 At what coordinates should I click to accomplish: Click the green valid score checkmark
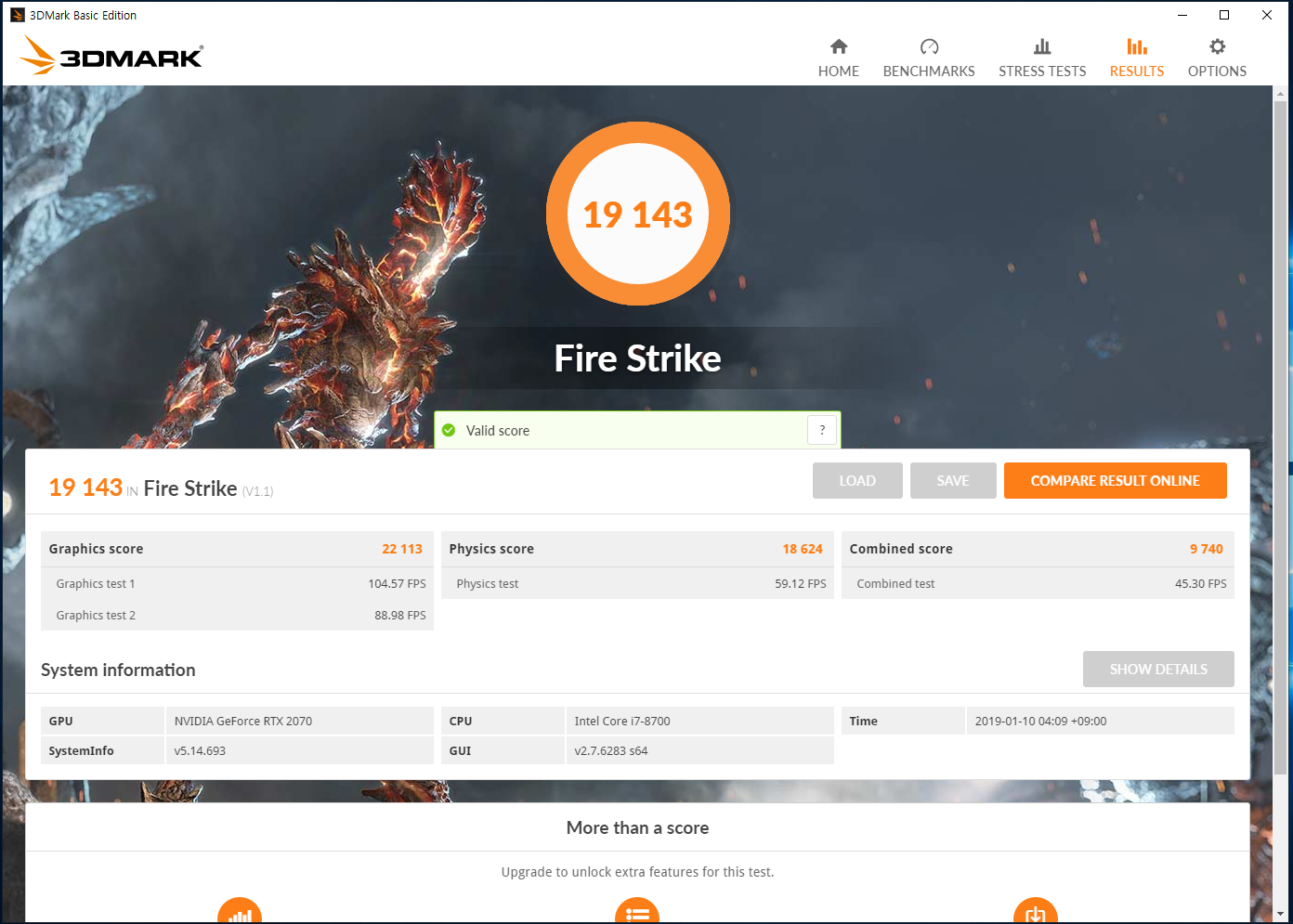(449, 430)
